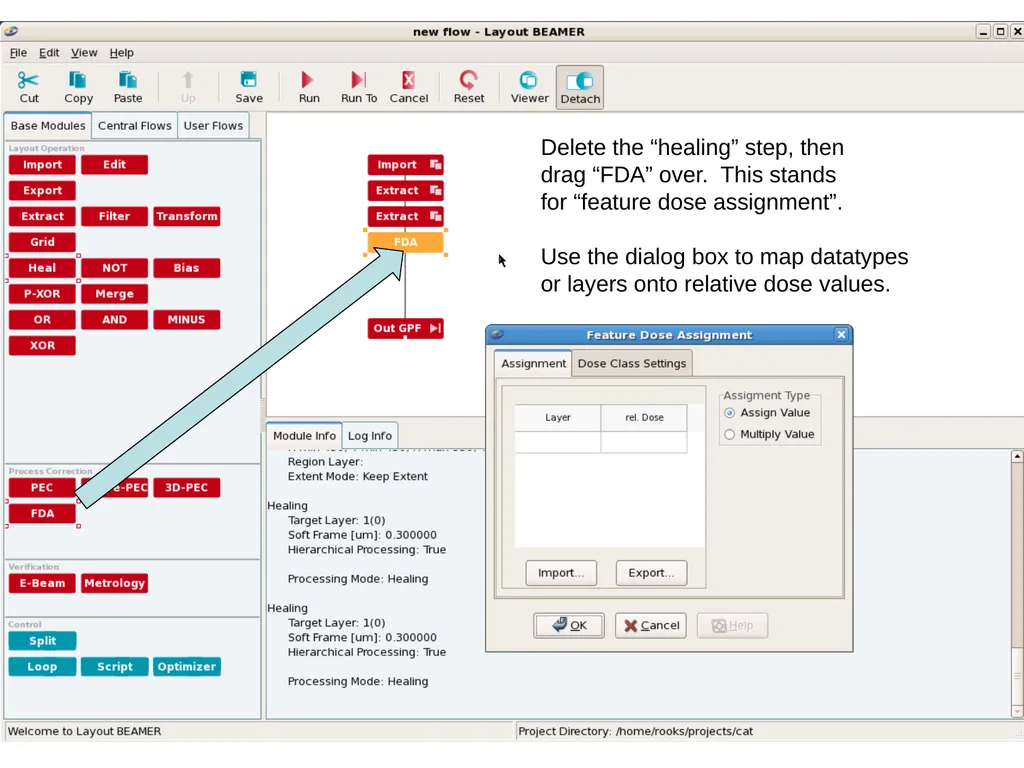Image resolution: width=1024 pixels, height=768 pixels.
Task: Select the Edit module in the palette
Action: click(x=114, y=165)
